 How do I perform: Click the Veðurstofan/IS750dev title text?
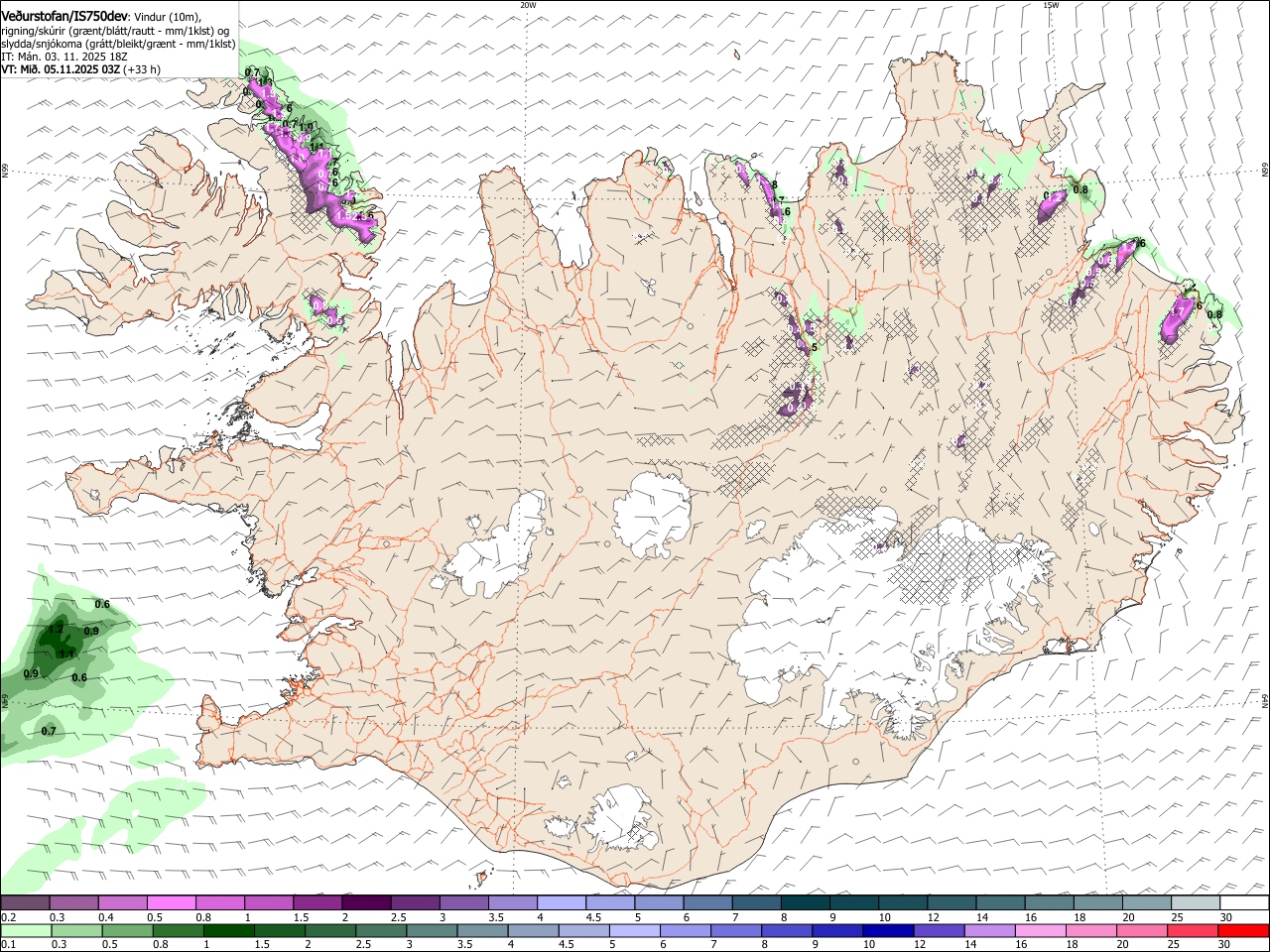64,17
